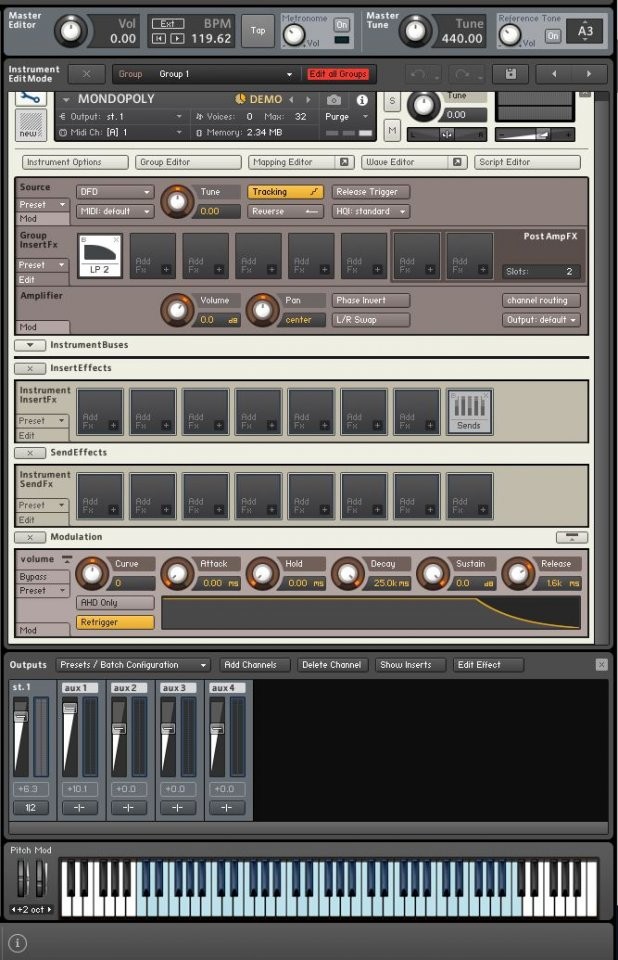Open the instrument info icon
This screenshot has height=960, width=618.
coord(362,100)
